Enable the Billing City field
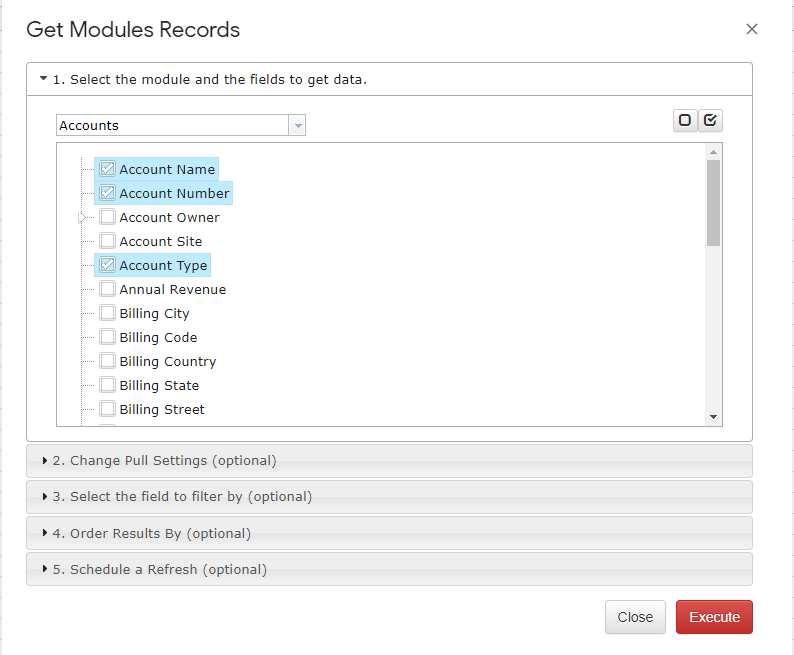The height and width of the screenshot is (655, 794). click(x=107, y=313)
